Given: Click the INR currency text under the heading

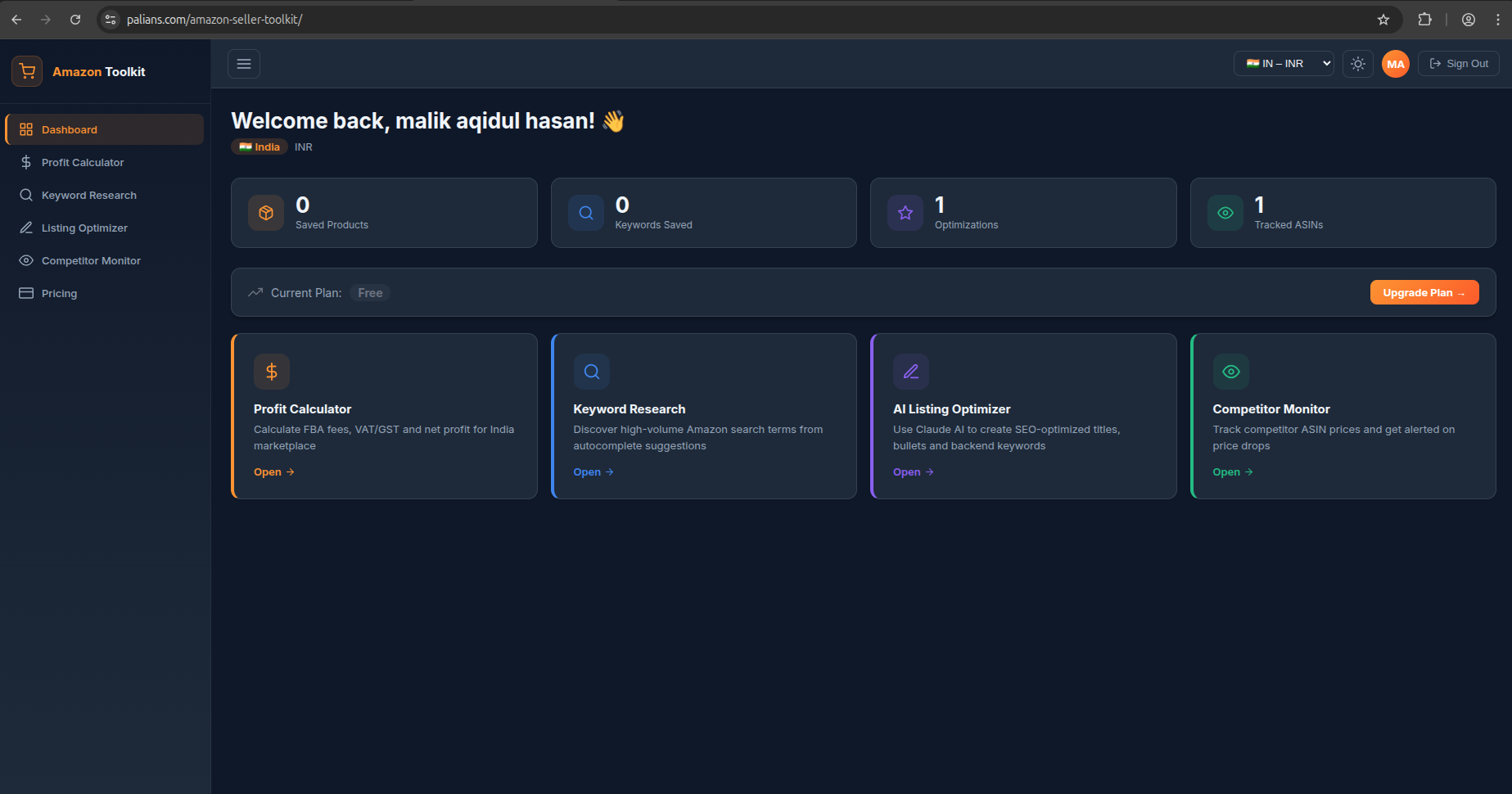Looking at the screenshot, I should pyautogui.click(x=304, y=147).
